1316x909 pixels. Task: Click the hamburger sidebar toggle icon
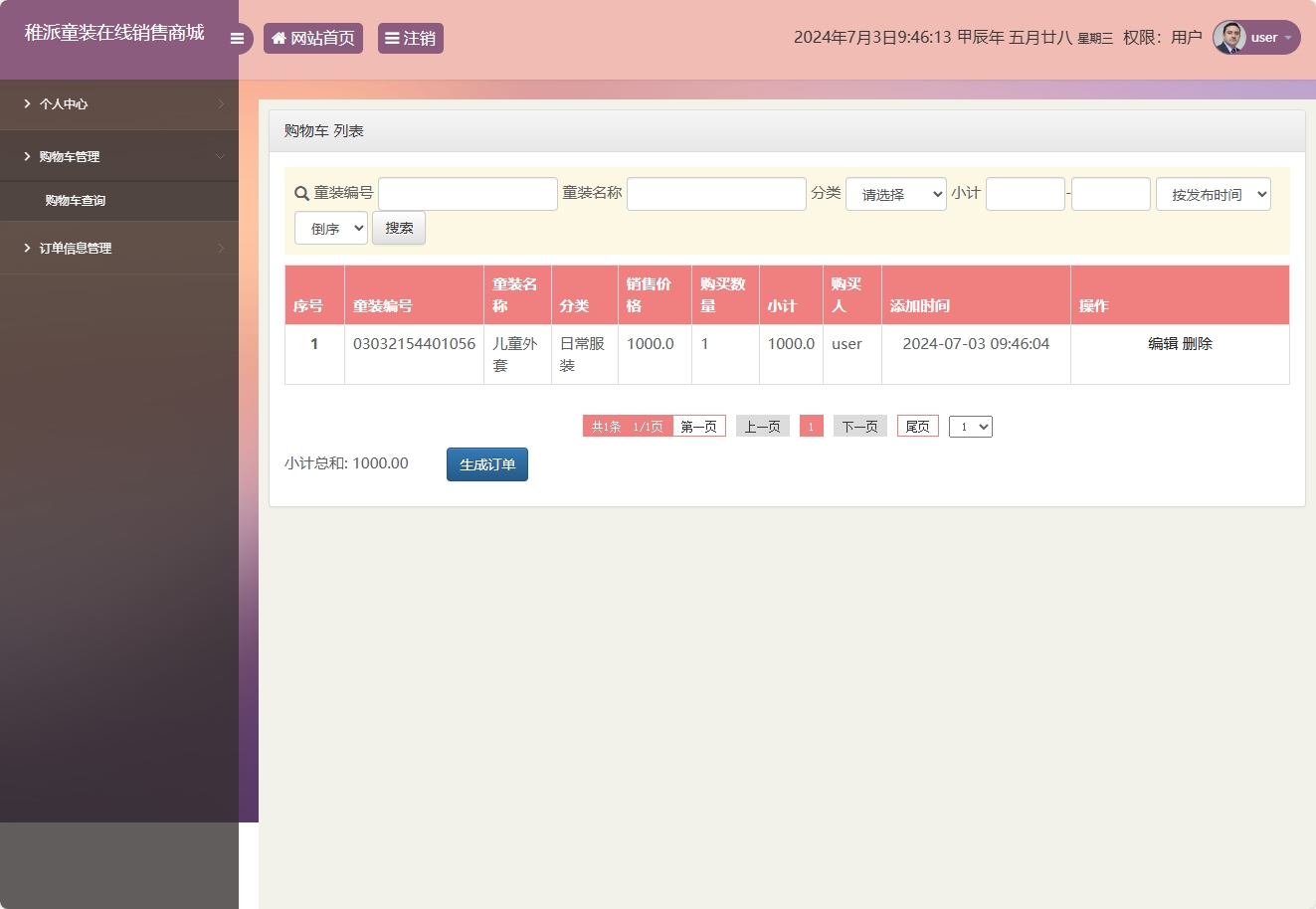(x=237, y=39)
